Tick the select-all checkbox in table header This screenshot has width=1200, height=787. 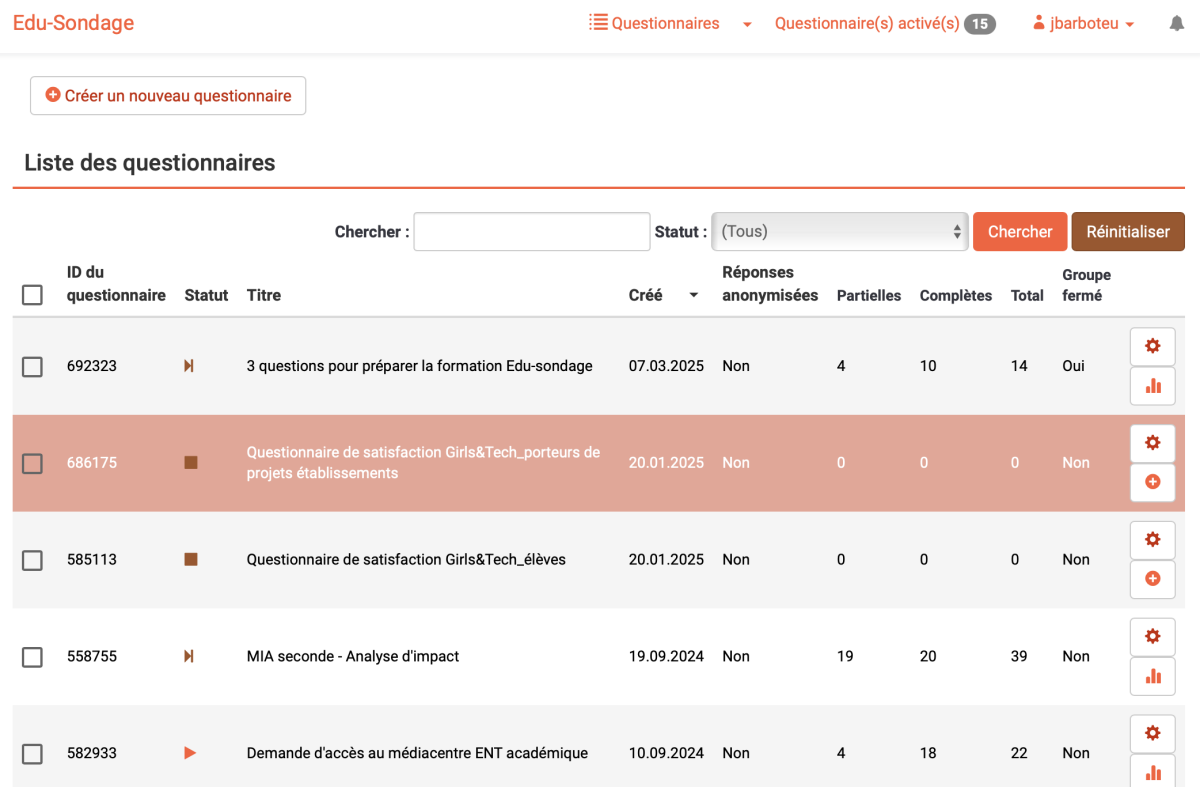click(x=32, y=295)
